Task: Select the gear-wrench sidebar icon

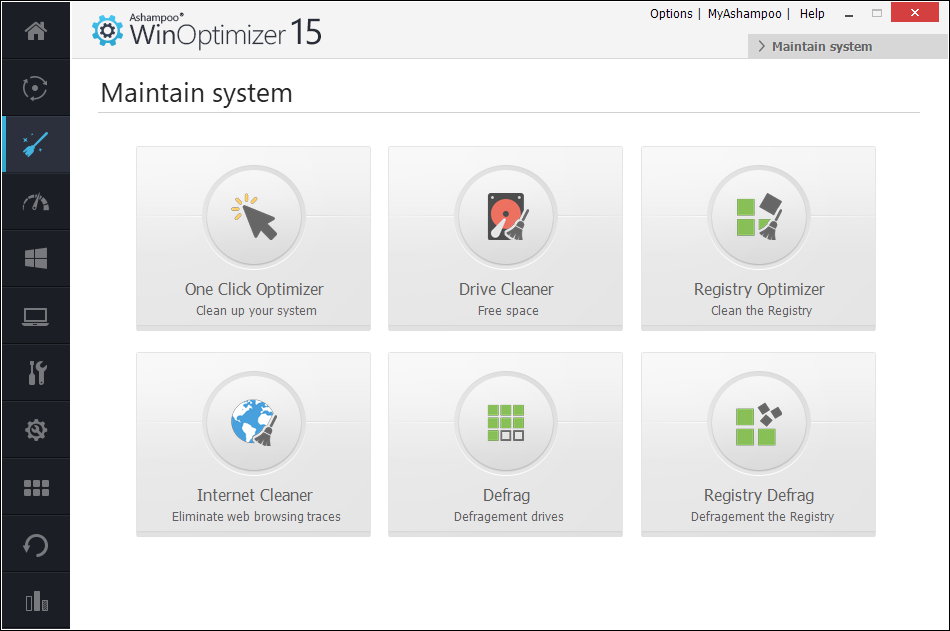Action: 36,430
